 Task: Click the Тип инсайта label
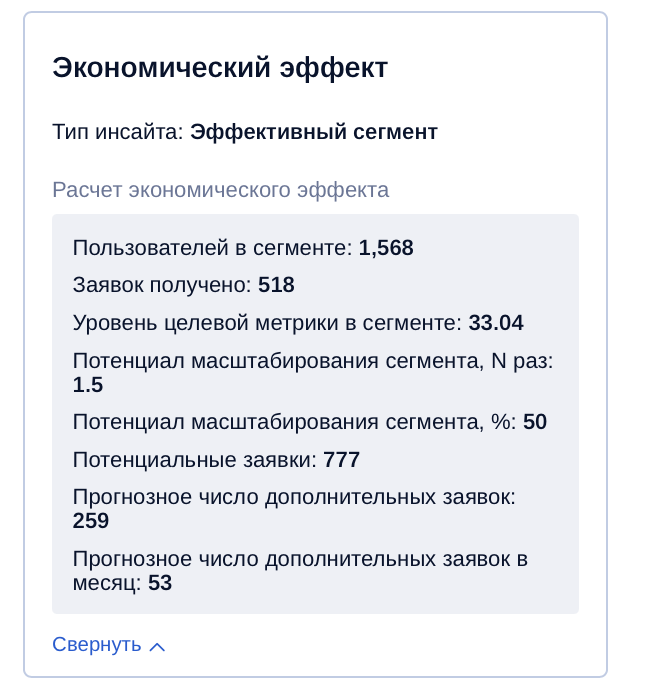[117, 132]
